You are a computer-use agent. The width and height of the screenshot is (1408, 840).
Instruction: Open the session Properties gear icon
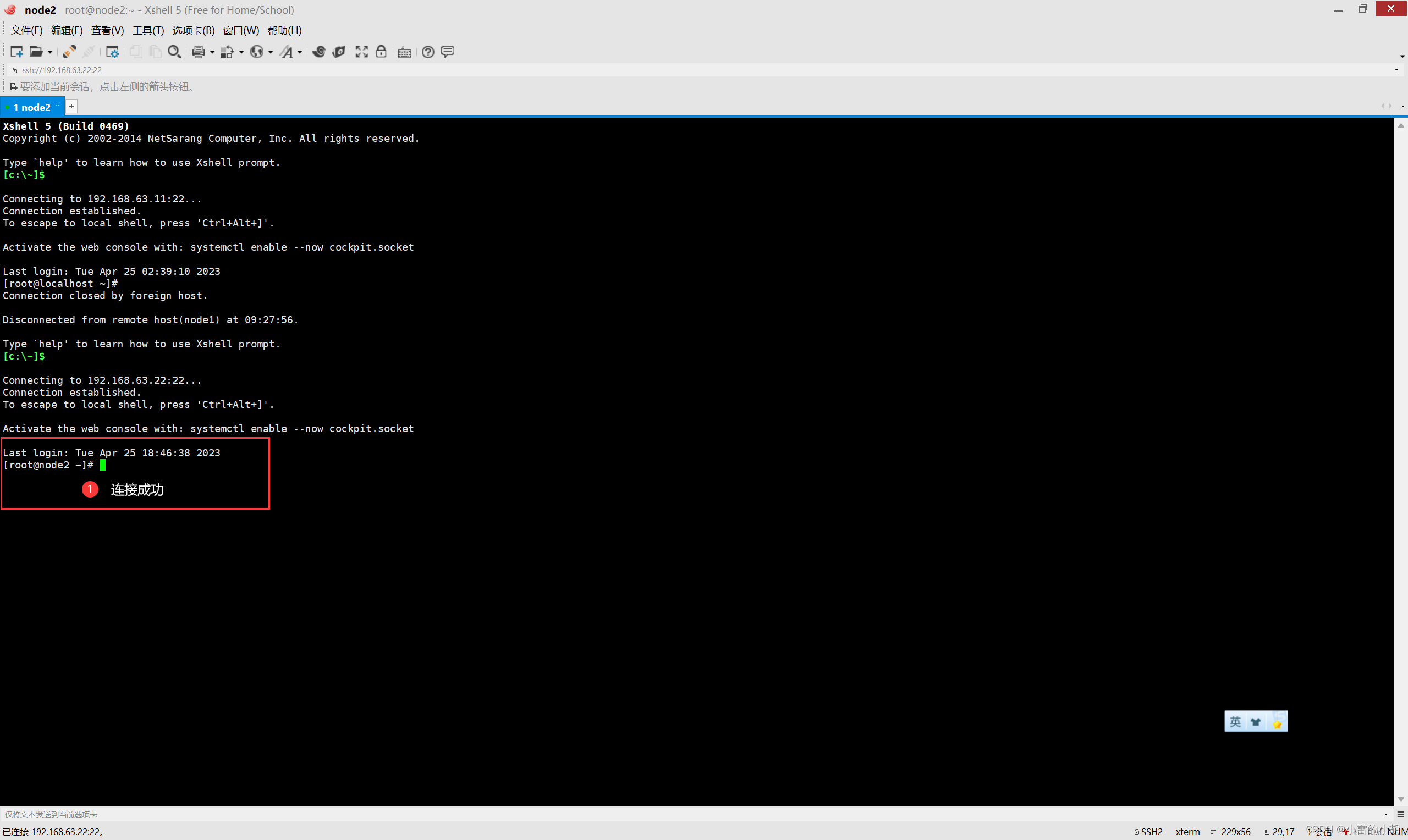coord(112,52)
